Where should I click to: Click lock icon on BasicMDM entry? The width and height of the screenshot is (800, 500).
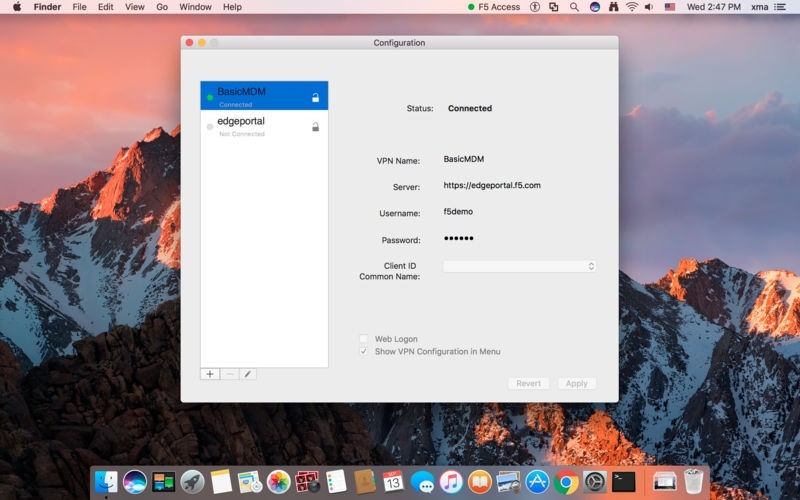315,98
